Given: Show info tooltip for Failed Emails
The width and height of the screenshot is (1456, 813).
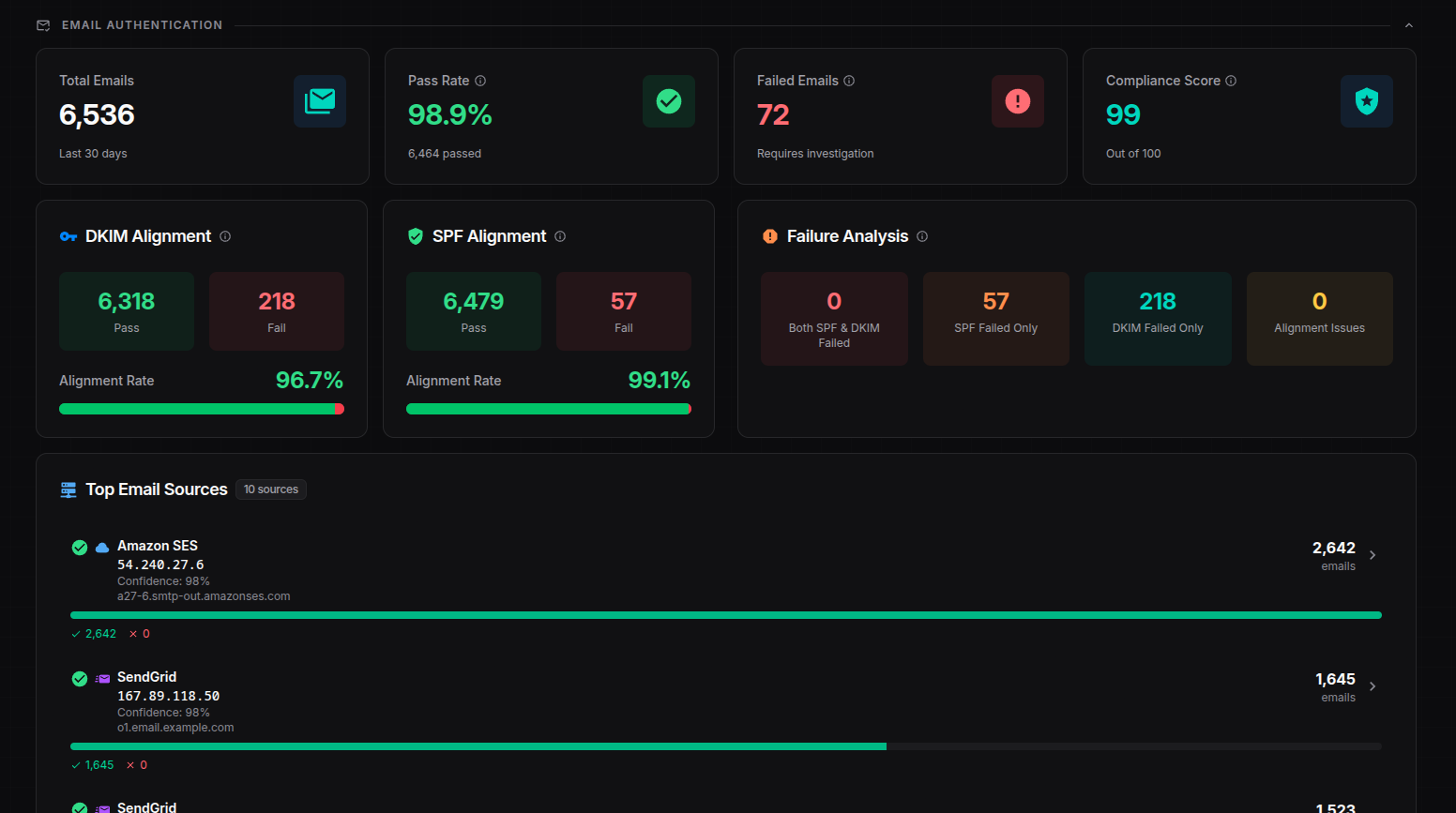Looking at the screenshot, I should (x=849, y=81).
